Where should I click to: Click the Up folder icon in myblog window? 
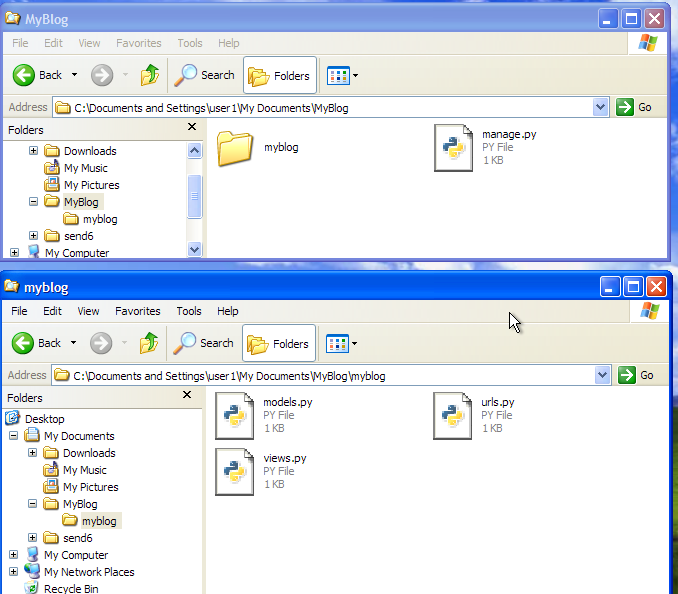click(149, 343)
